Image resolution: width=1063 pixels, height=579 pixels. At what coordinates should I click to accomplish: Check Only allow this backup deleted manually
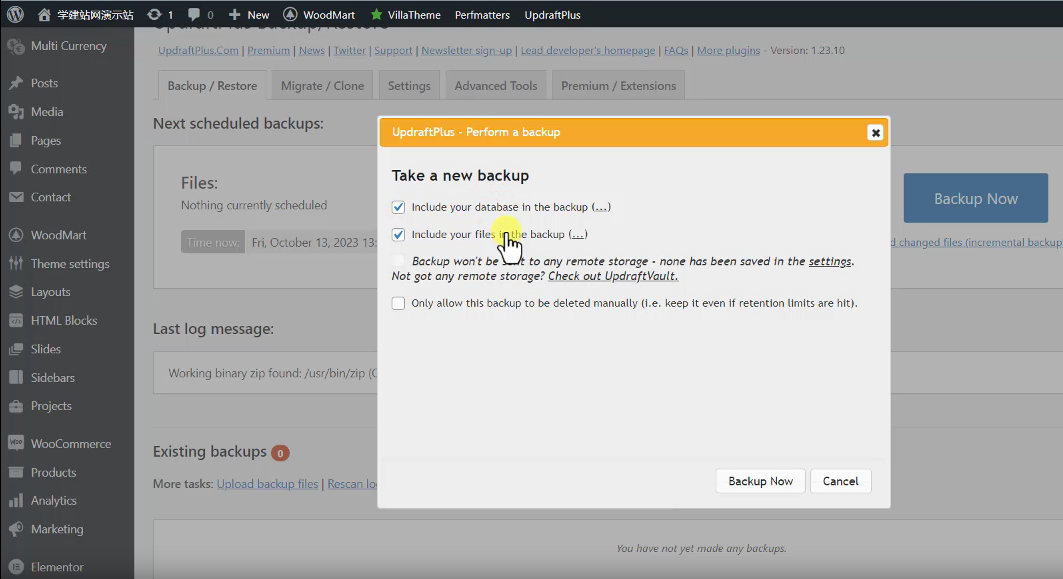pos(398,303)
